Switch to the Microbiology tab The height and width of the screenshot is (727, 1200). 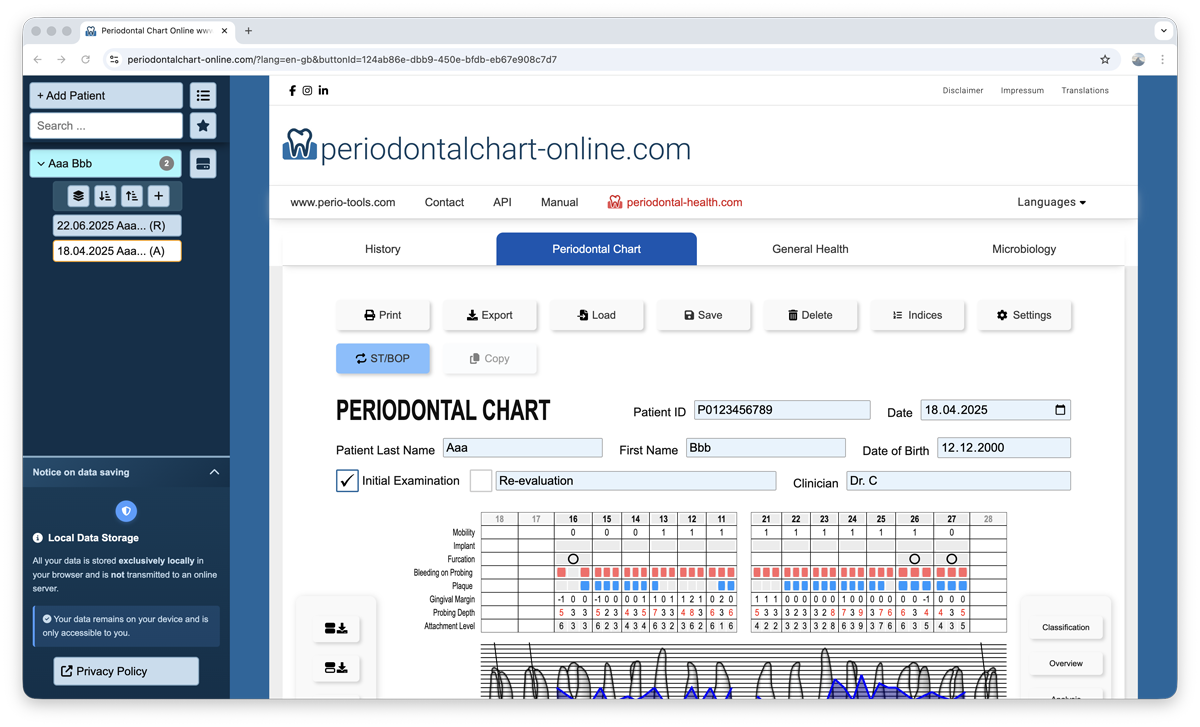click(1023, 249)
